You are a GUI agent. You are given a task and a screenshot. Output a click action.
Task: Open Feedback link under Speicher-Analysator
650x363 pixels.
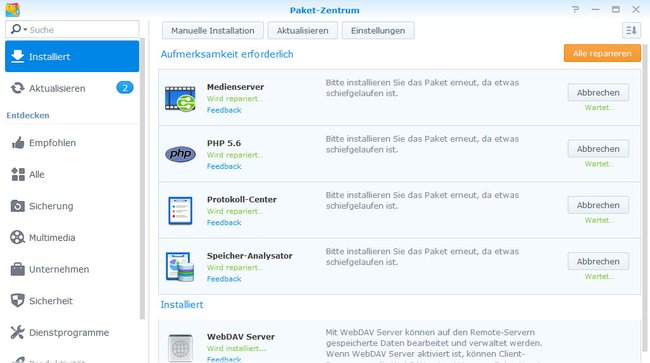pos(224,279)
